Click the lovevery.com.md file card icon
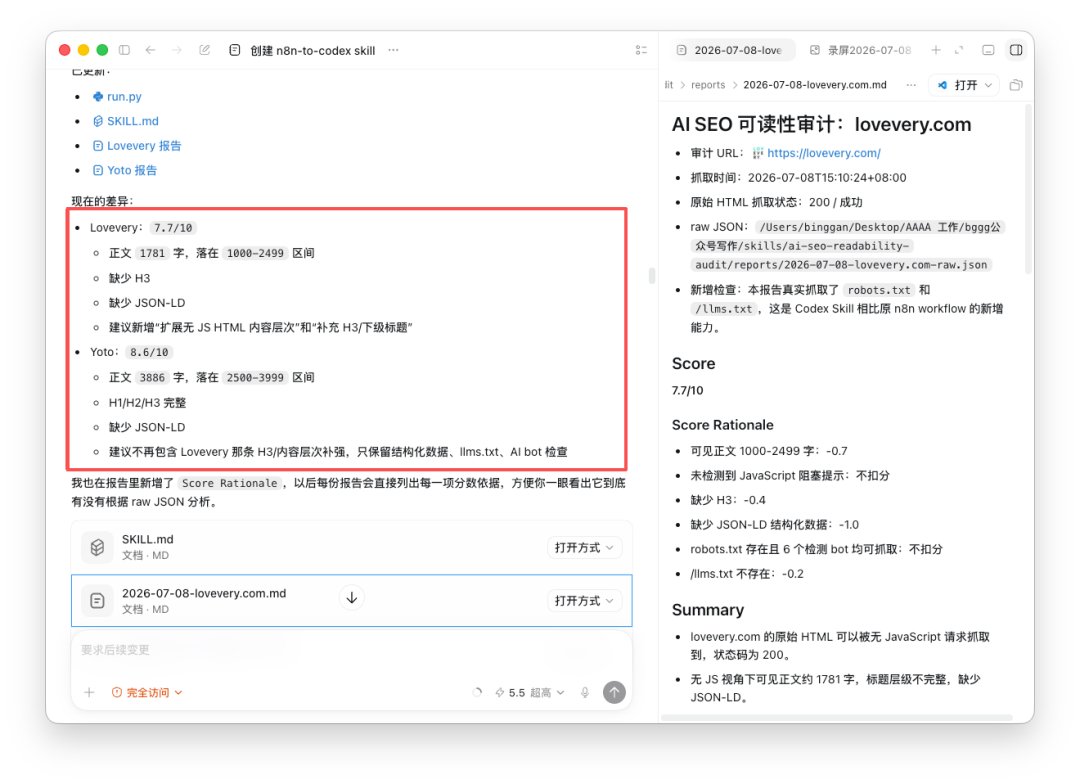This screenshot has height=784, width=1080. pyautogui.click(x=97, y=601)
